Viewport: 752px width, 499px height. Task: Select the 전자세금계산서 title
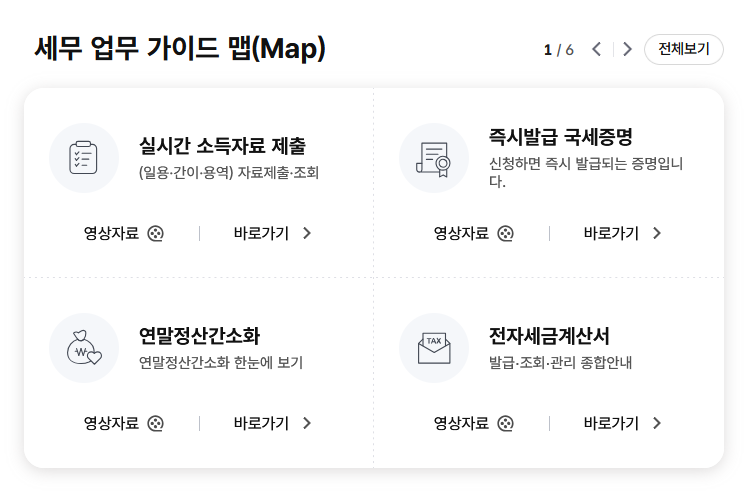(x=549, y=336)
